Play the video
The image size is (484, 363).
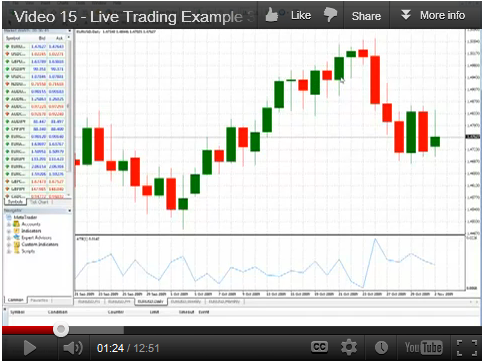click(x=29, y=348)
